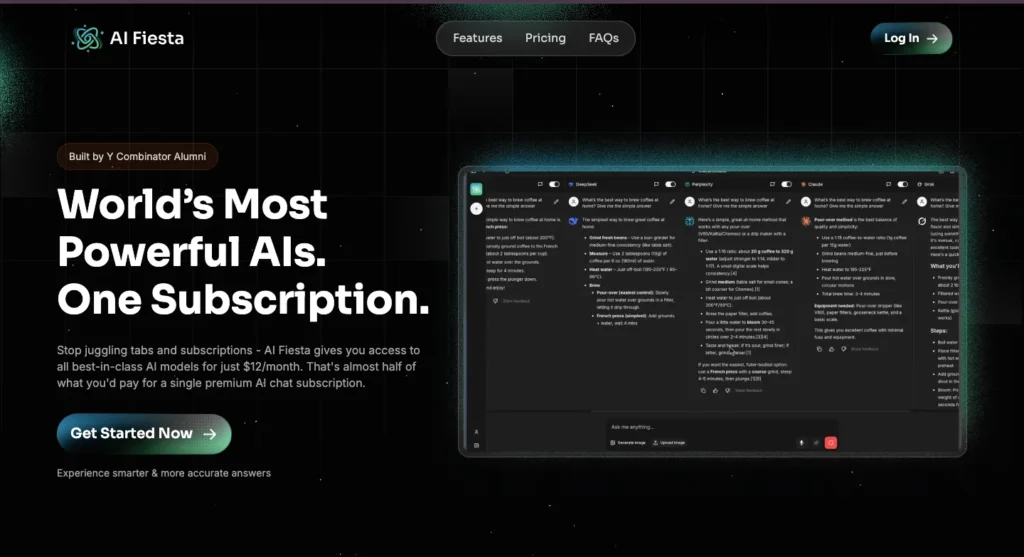Image resolution: width=1024 pixels, height=557 pixels.
Task: Click the Log In button
Action: click(x=911, y=39)
